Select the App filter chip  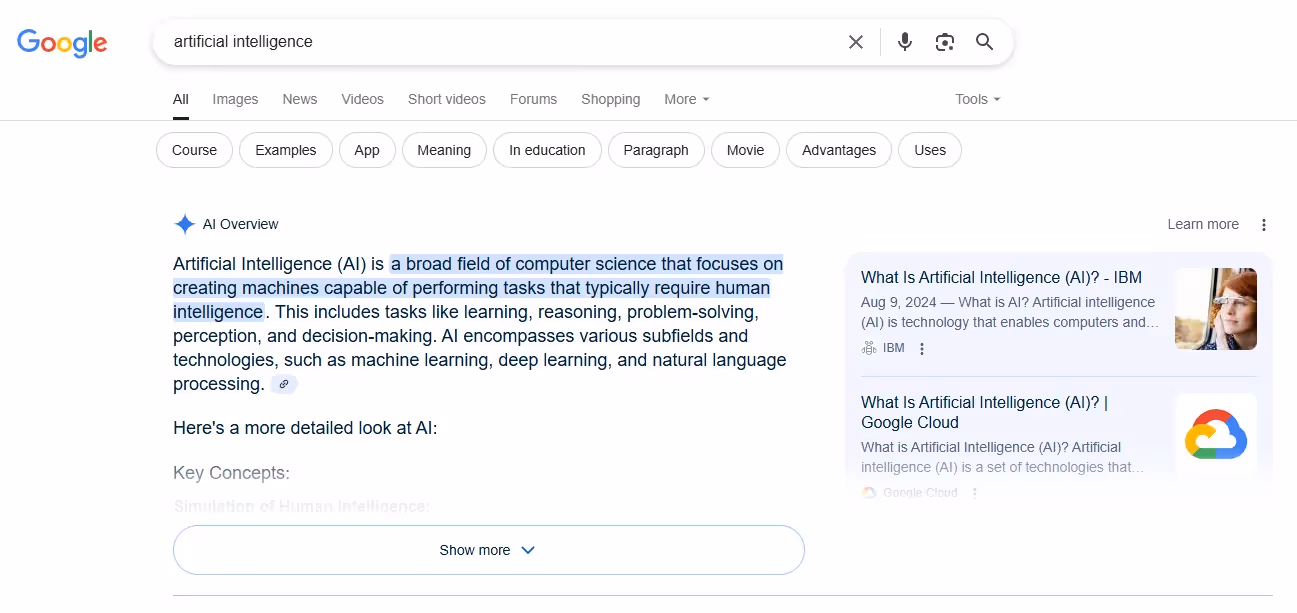[367, 150]
